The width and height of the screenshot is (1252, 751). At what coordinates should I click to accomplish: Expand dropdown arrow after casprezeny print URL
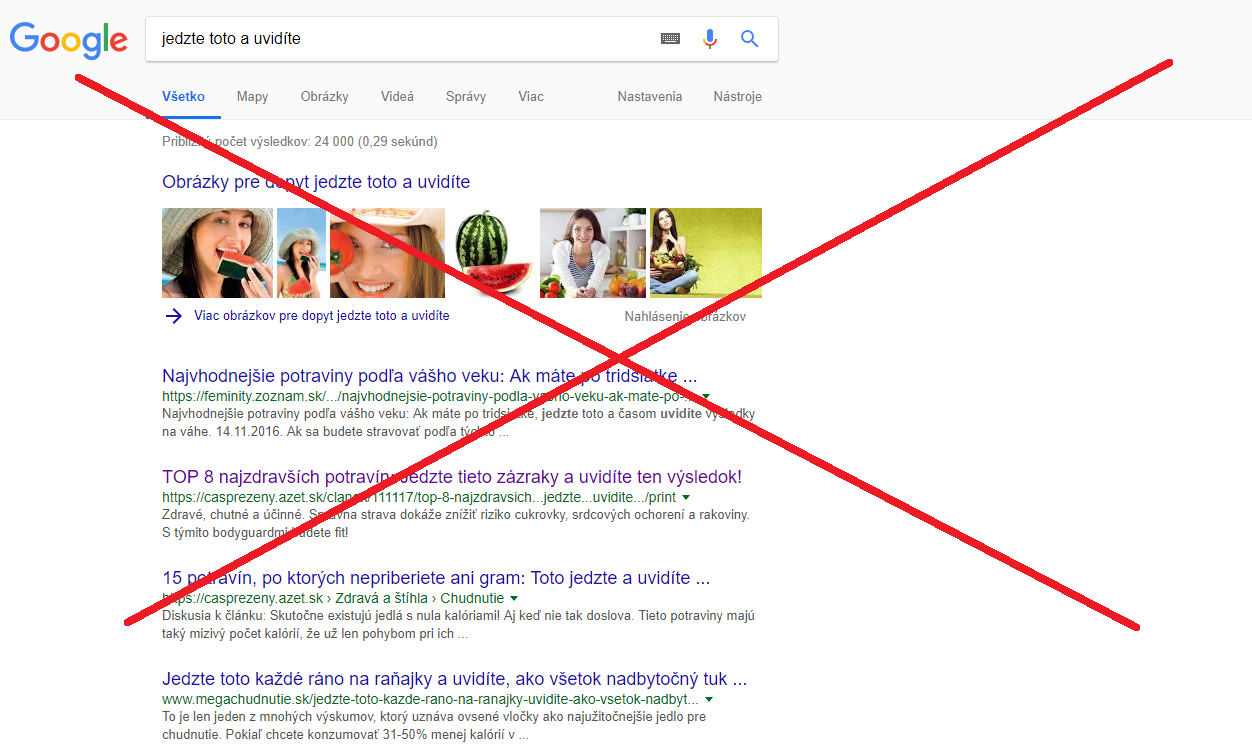click(x=686, y=497)
